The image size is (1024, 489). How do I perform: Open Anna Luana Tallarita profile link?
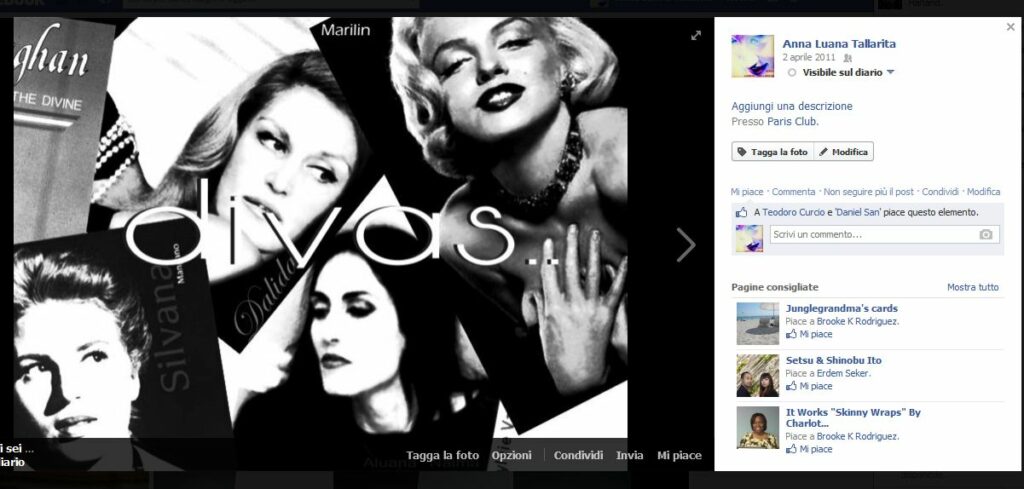pos(839,44)
